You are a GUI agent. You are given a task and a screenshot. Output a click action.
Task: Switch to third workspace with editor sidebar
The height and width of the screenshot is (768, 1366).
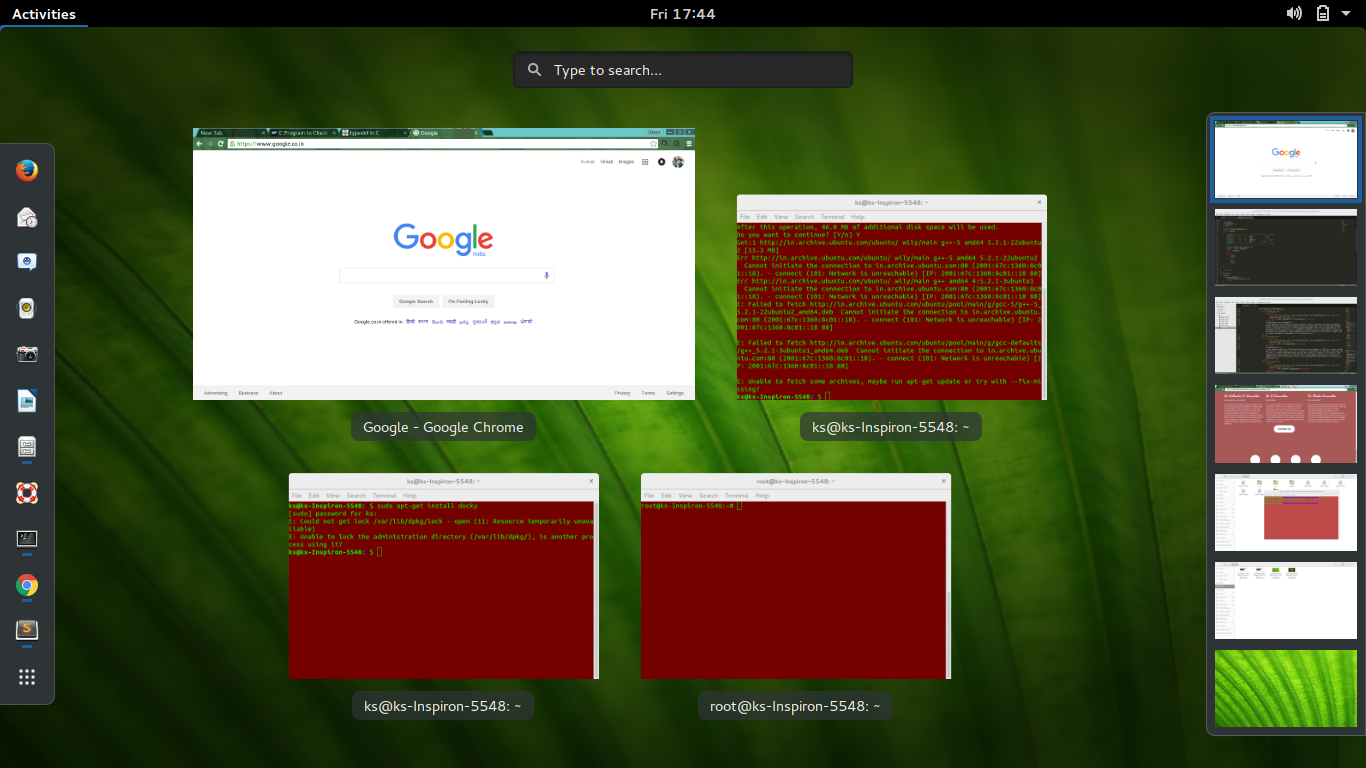point(1286,337)
